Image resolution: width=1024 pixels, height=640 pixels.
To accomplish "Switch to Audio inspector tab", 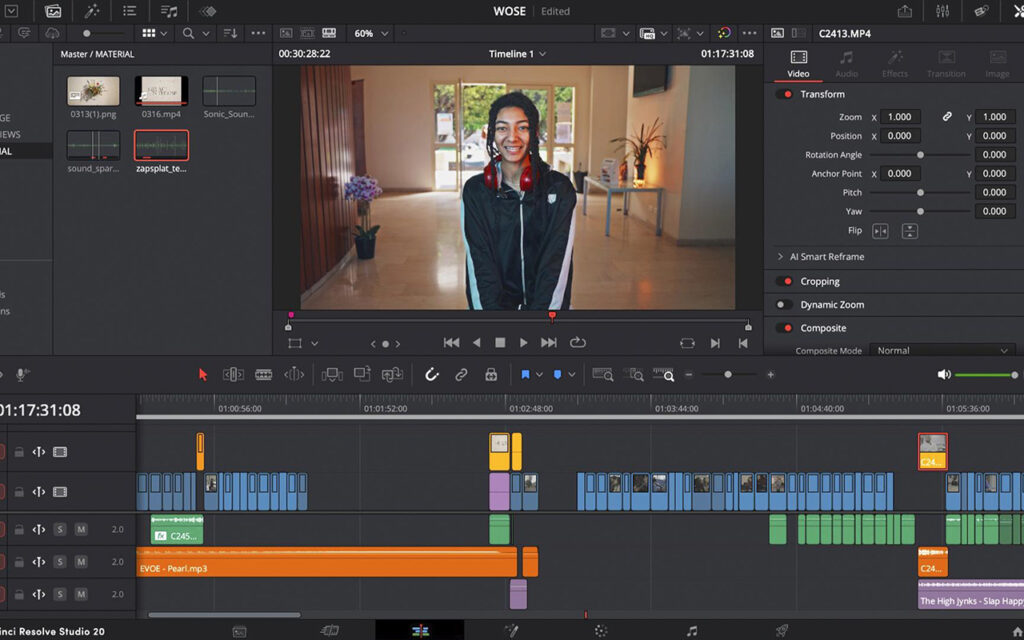I will tap(846, 63).
